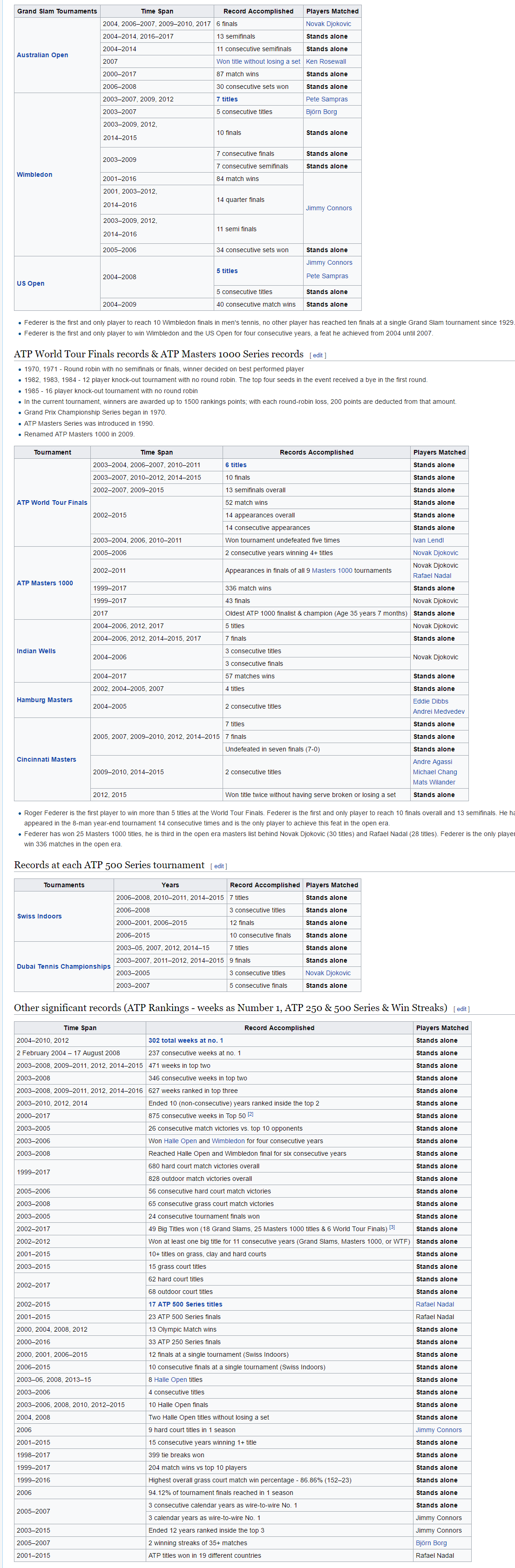This screenshot has width=515, height=1568.
Task: Click Jimmy Connors in 9 hard court titles row
Action: pos(438,1430)
